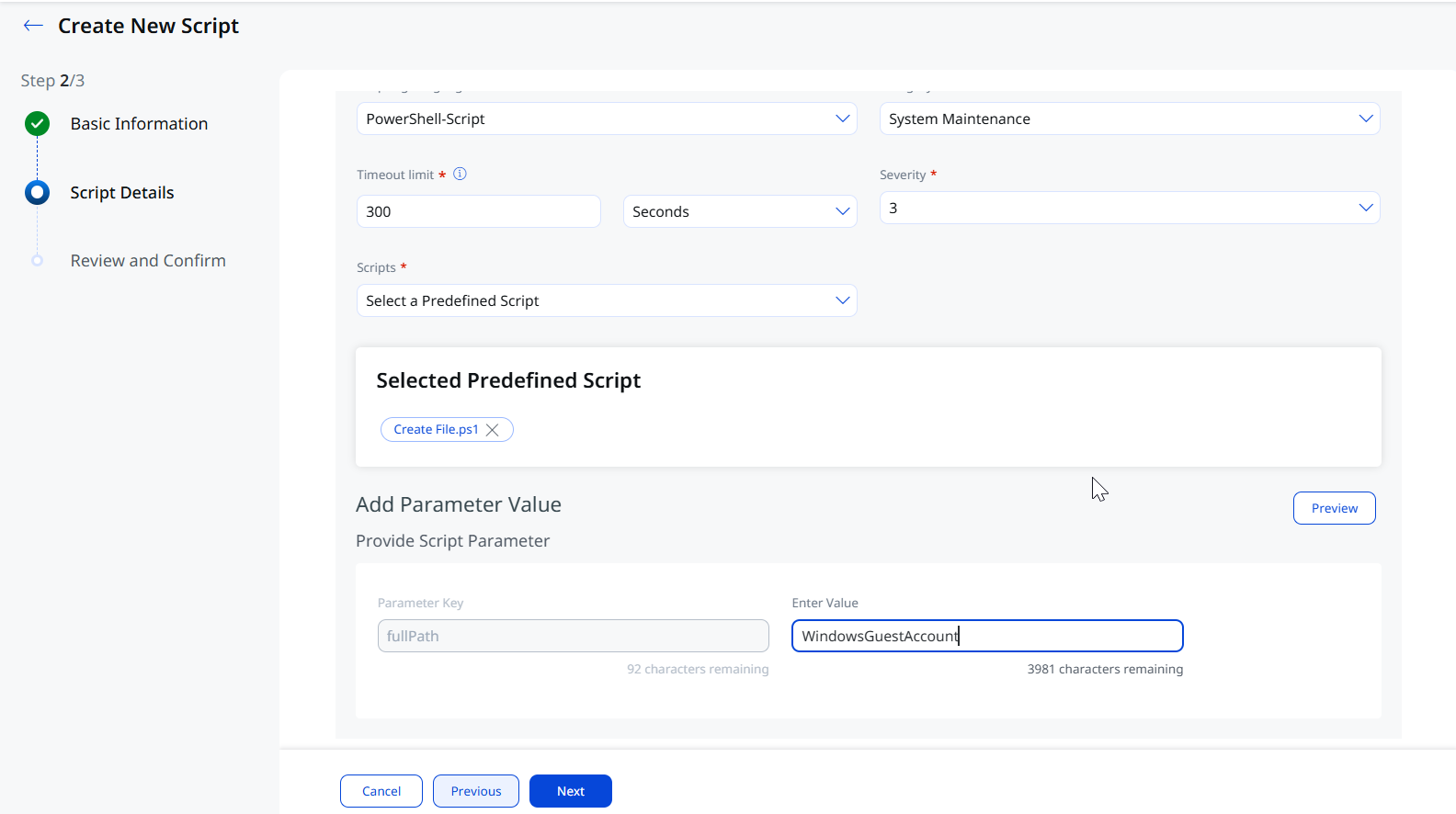Open the System Maintenance category dropdown

tap(1130, 119)
